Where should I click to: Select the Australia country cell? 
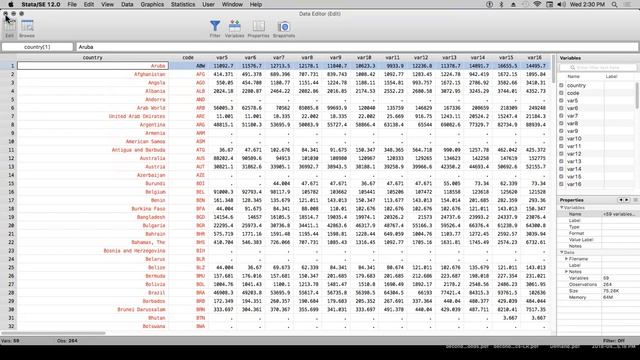(x=93, y=158)
